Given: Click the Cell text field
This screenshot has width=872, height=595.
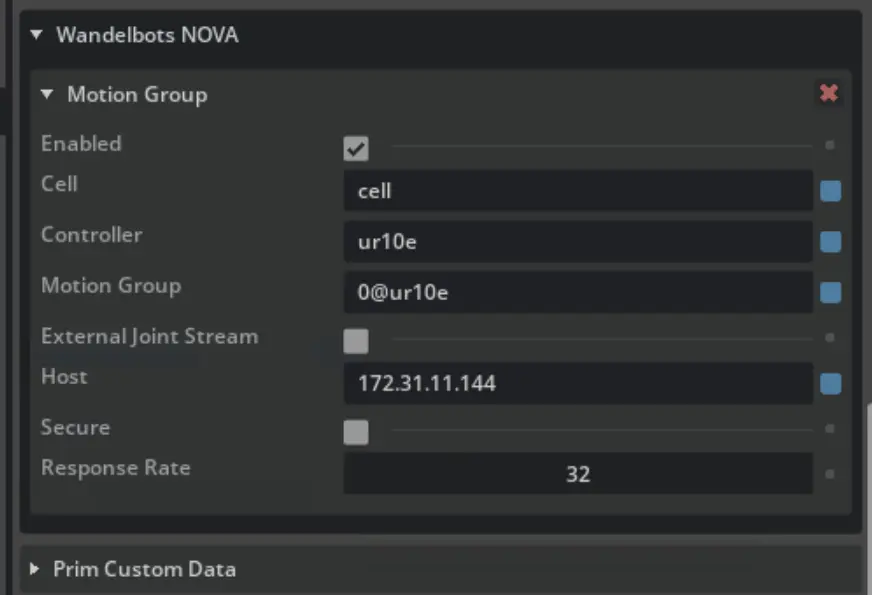Looking at the screenshot, I should (x=578, y=190).
